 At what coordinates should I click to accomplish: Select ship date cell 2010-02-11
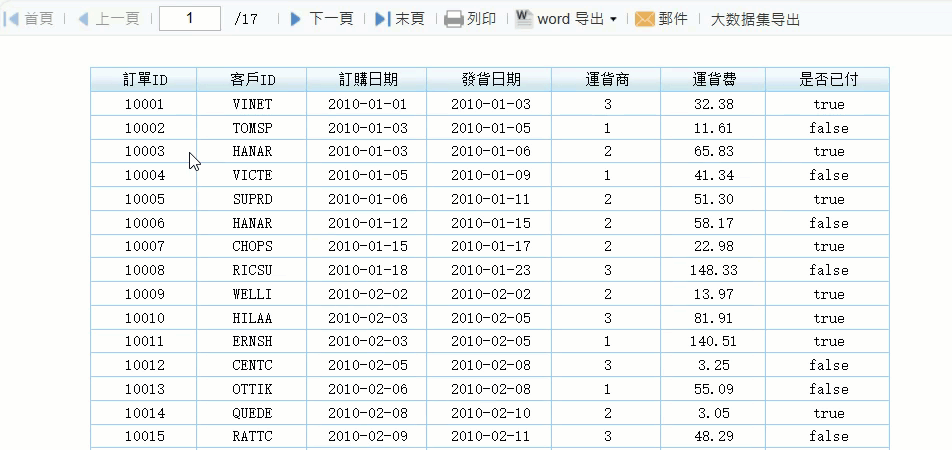[489, 437]
